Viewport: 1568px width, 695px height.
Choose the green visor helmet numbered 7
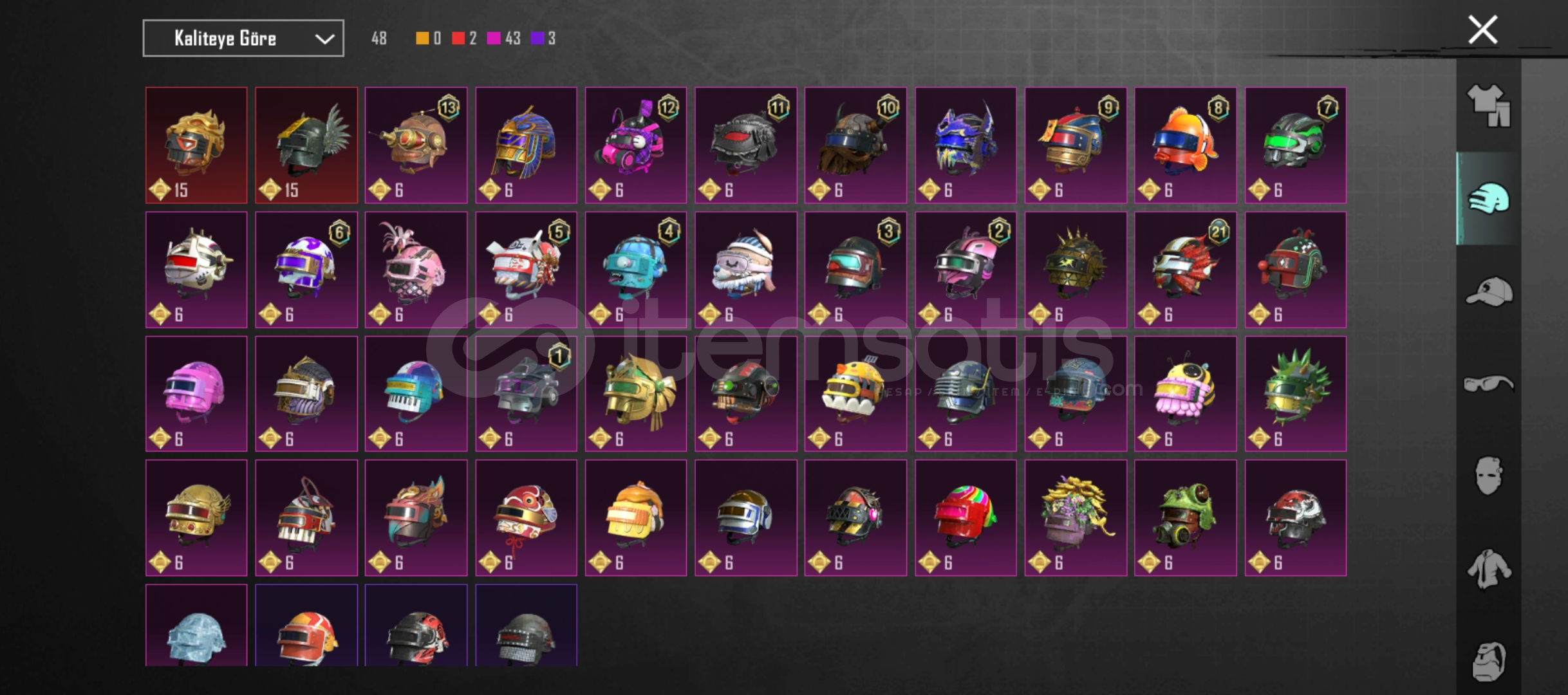tap(1295, 145)
